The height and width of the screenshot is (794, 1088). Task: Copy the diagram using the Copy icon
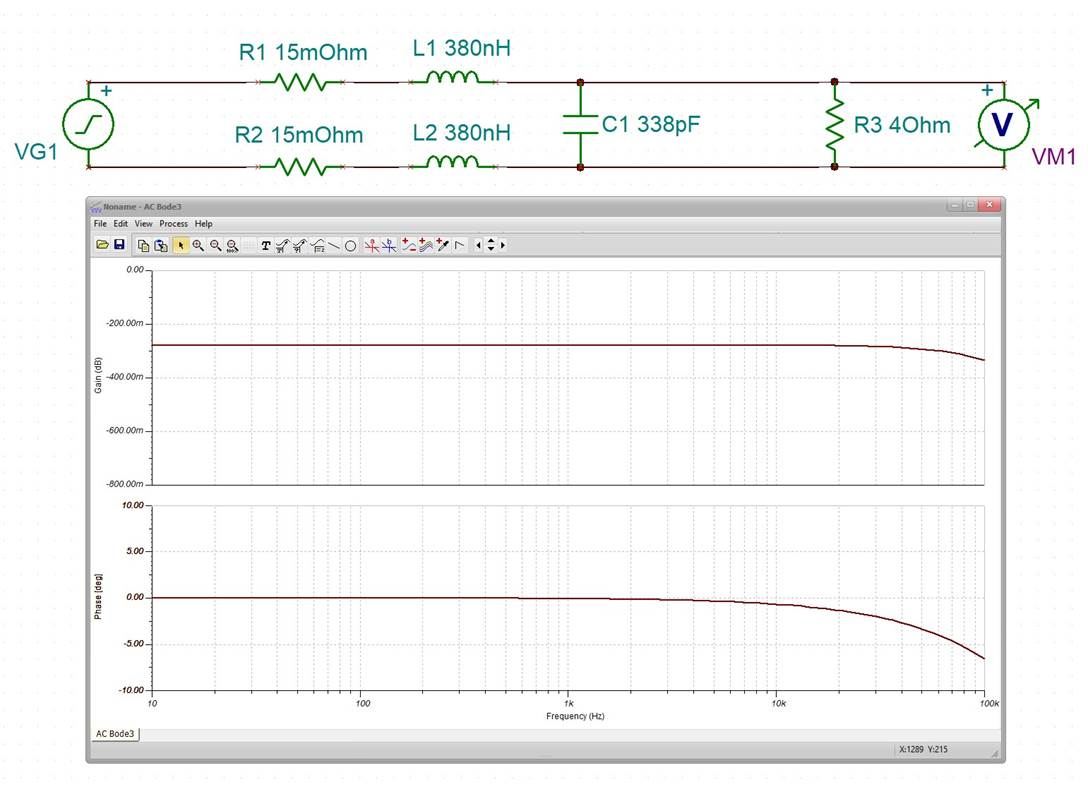144,245
